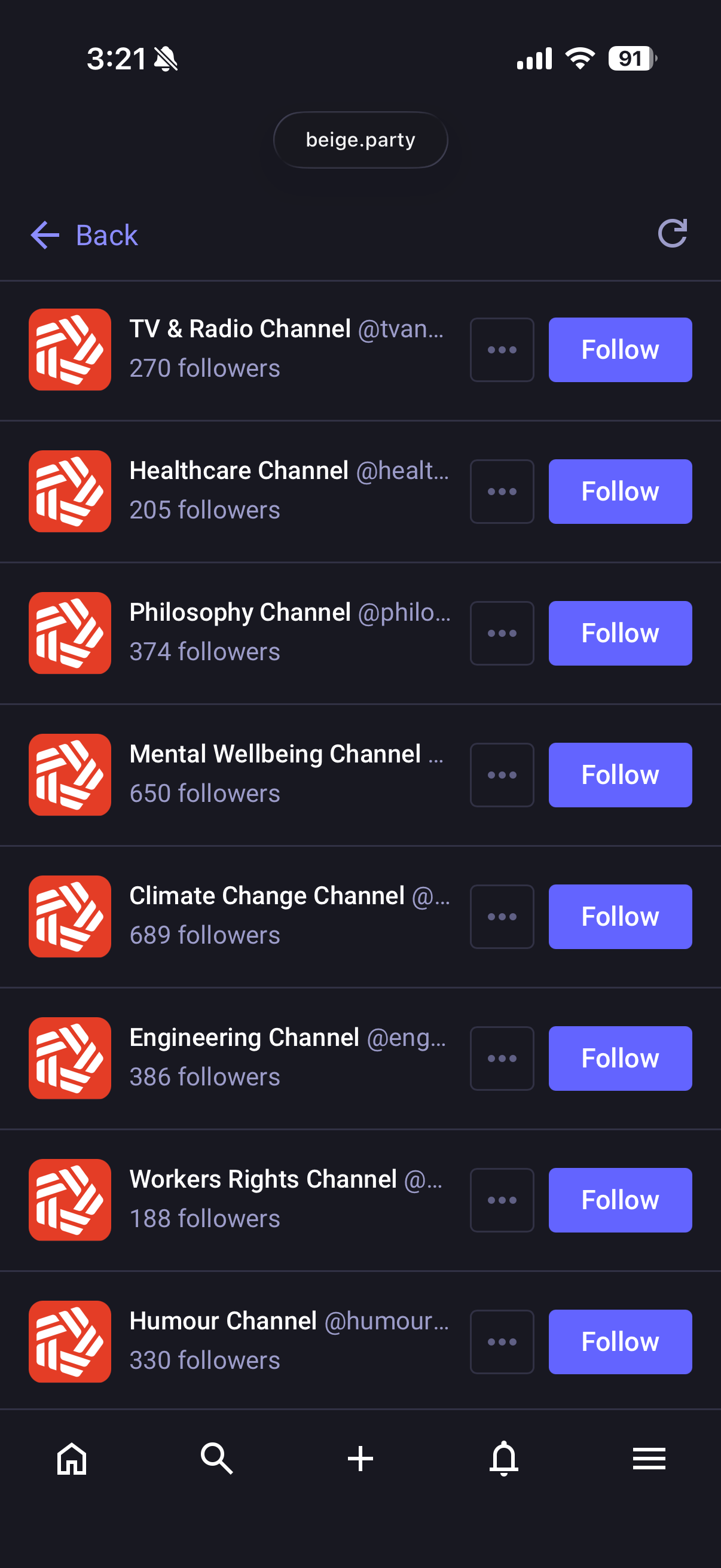Open the Engineering Channel profile name

(245, 1037)
